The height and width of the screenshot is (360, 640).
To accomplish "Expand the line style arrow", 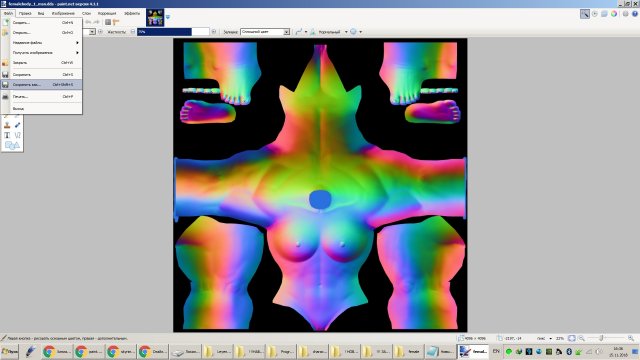I will tap(306, 32).
